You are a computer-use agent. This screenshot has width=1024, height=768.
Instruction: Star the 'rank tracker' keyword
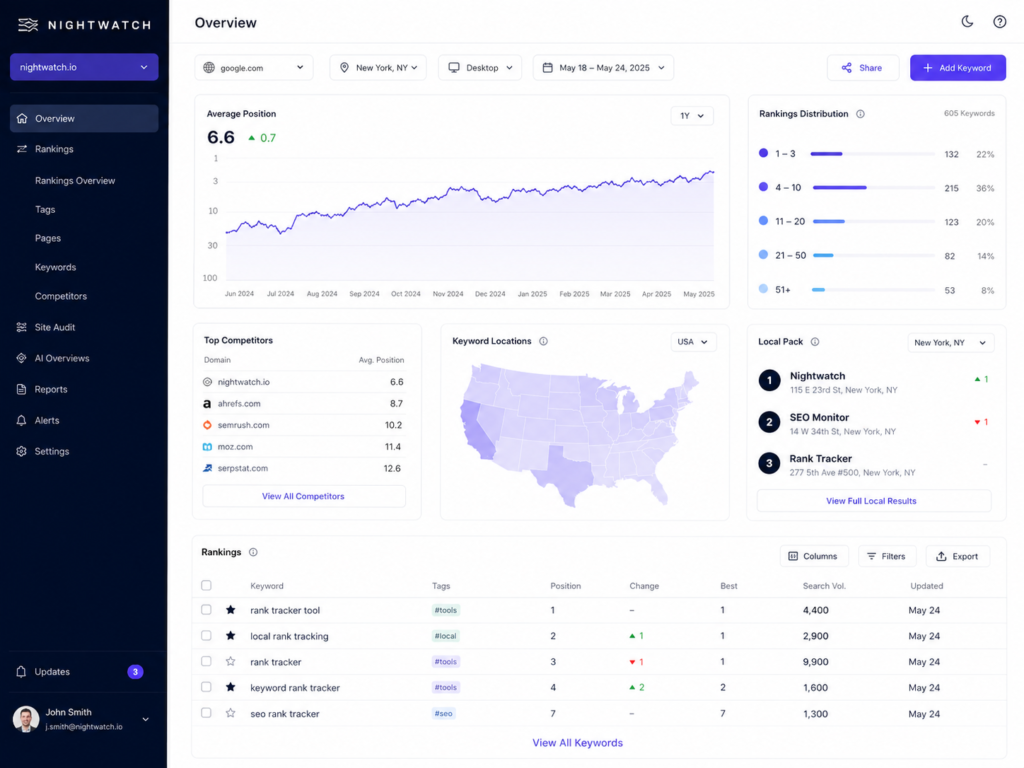pyautogui.click(x=231, y=662)
